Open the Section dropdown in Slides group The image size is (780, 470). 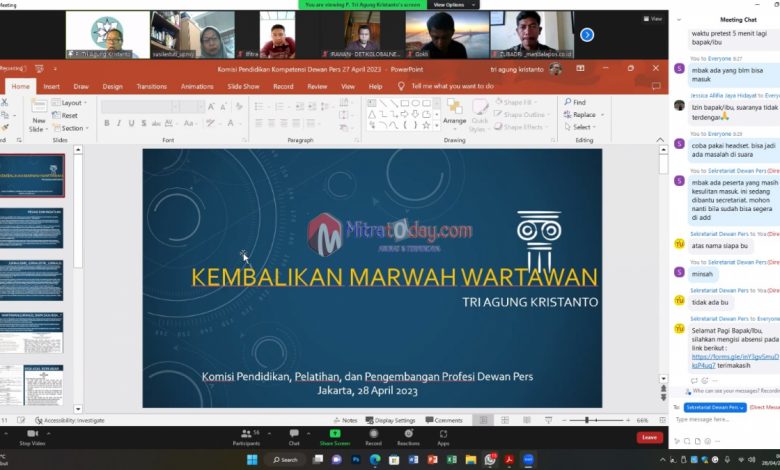point(71,128)
